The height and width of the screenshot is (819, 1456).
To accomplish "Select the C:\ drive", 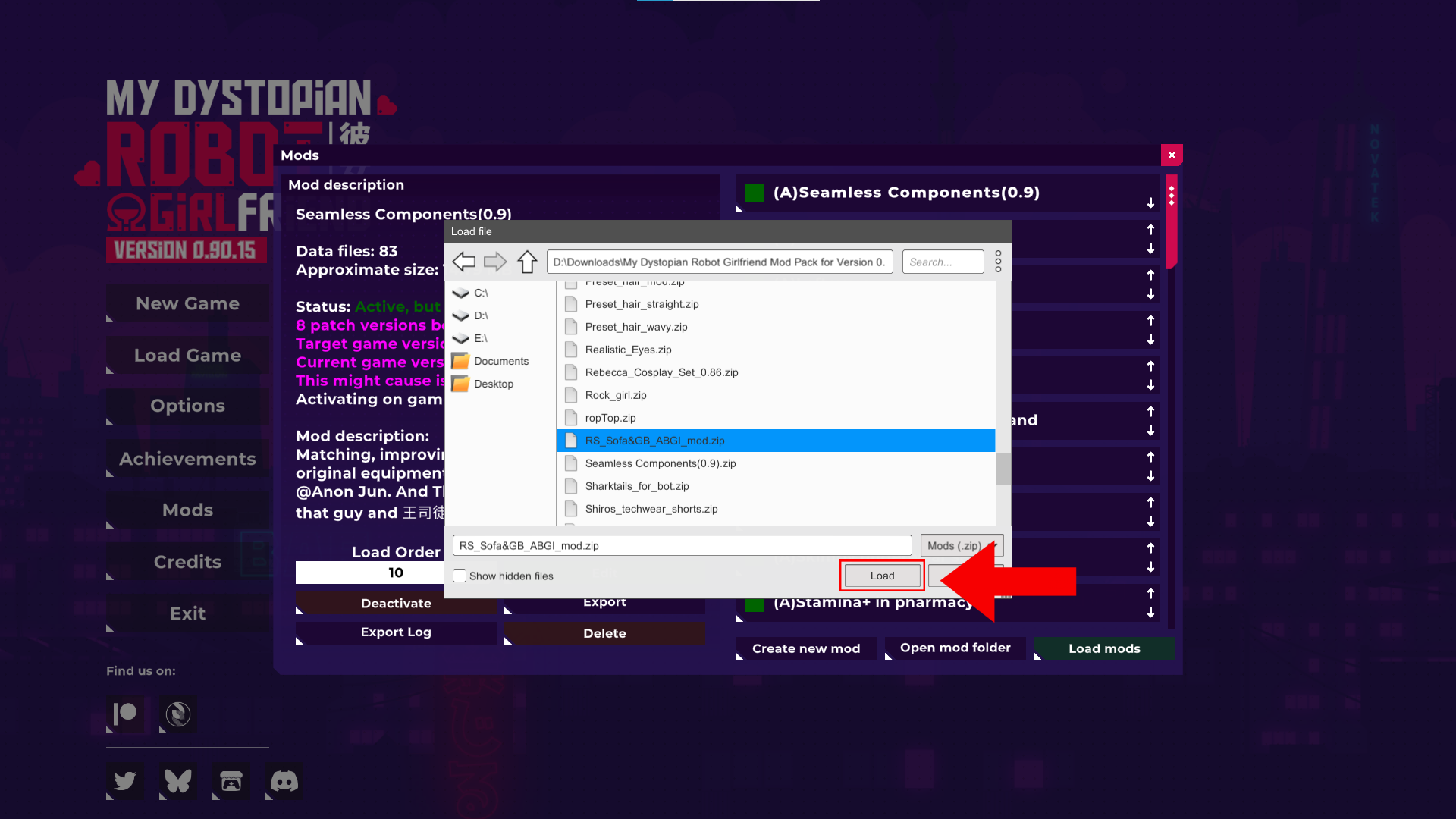I will (500, 293).
